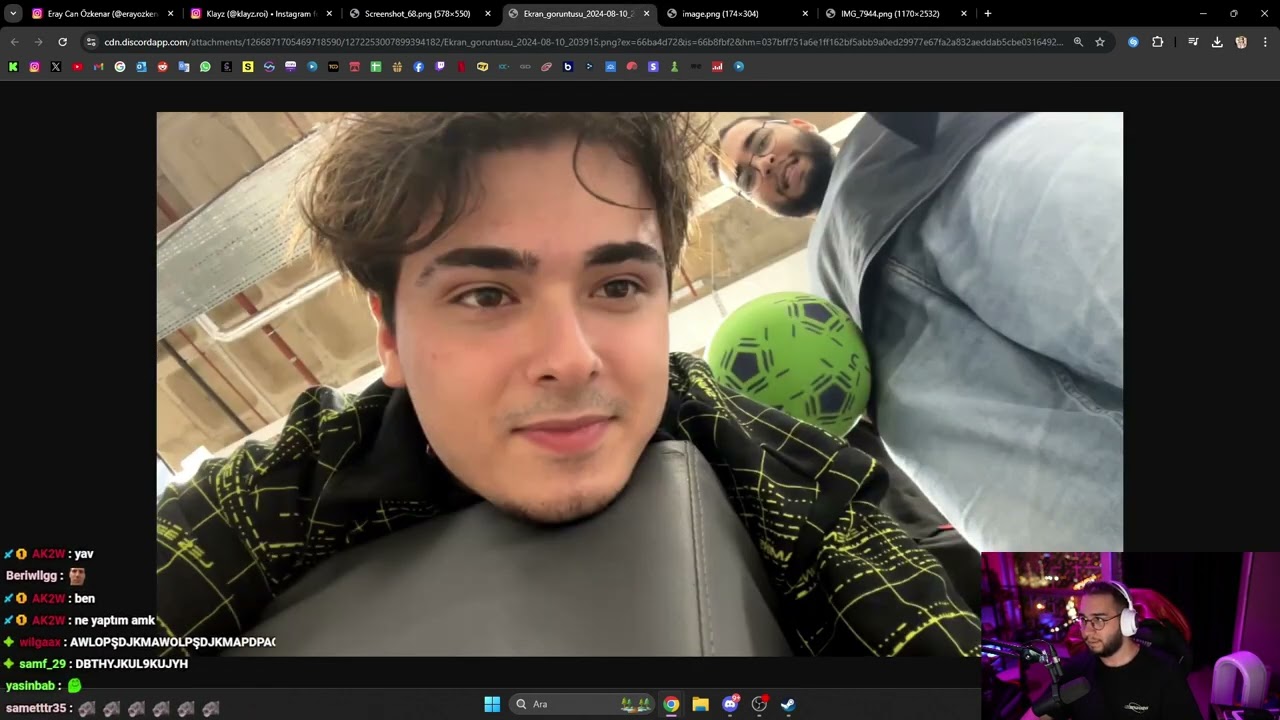1280x720 pixels.
Task: Open the Google bookmark icon
Action: click(x=120, y=67)
